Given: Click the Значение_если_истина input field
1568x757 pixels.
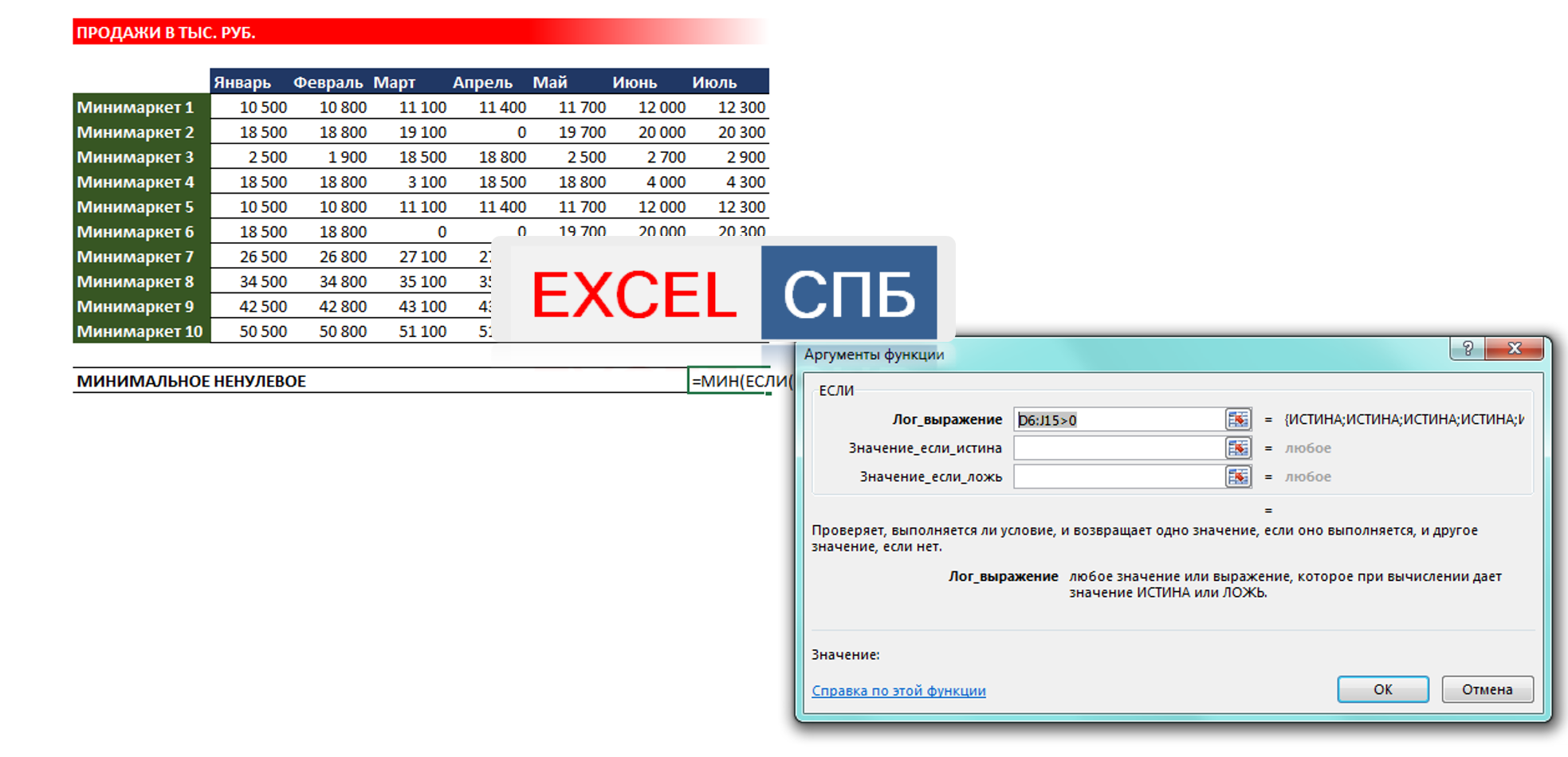Looking at the screenshot, I should [1118, 449].
